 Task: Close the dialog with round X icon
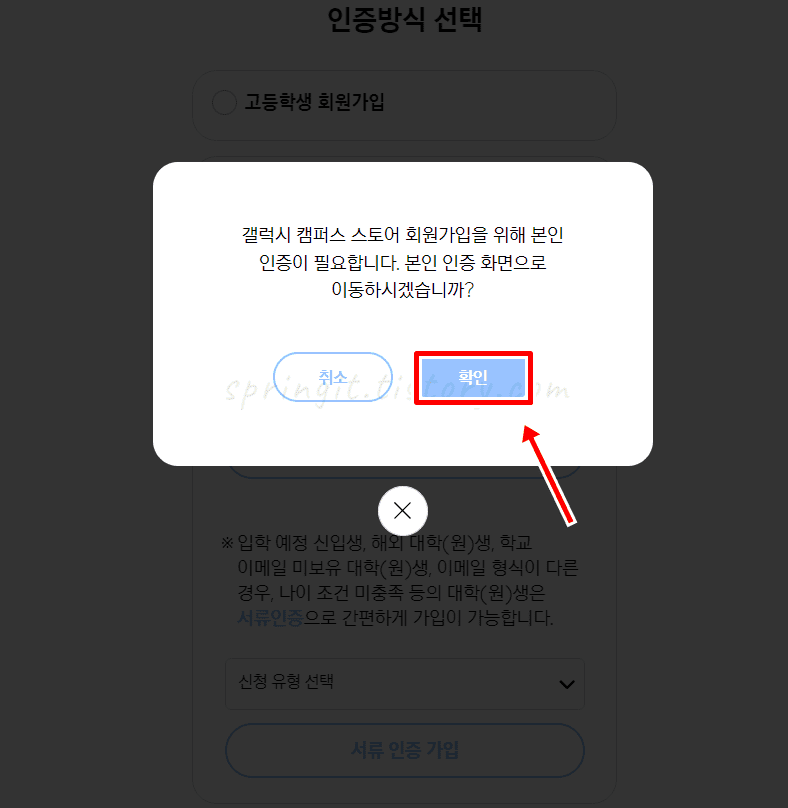point(403,511)
